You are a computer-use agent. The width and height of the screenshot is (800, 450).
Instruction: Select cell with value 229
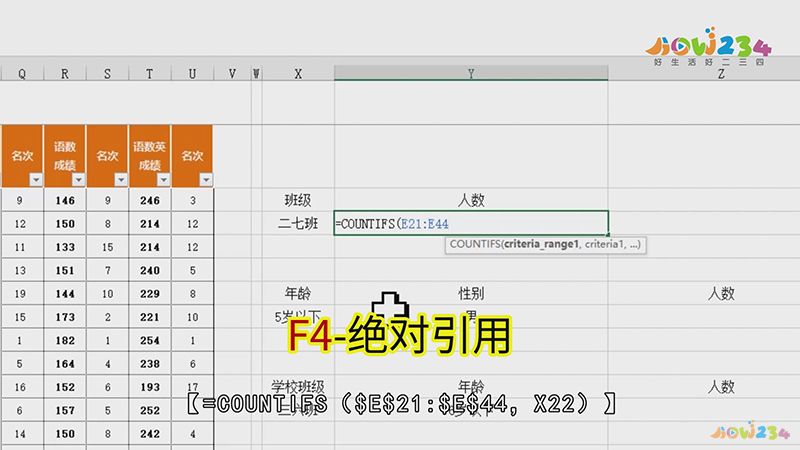(149, 294)
